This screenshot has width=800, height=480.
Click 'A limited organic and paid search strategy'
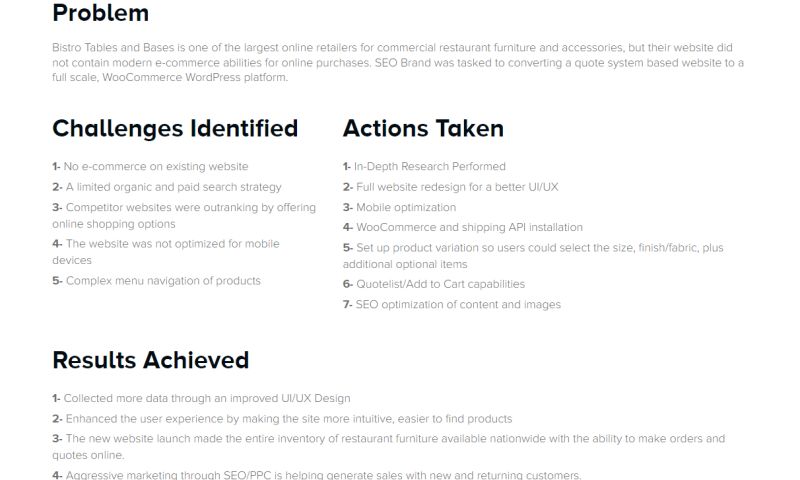(167, 187)
